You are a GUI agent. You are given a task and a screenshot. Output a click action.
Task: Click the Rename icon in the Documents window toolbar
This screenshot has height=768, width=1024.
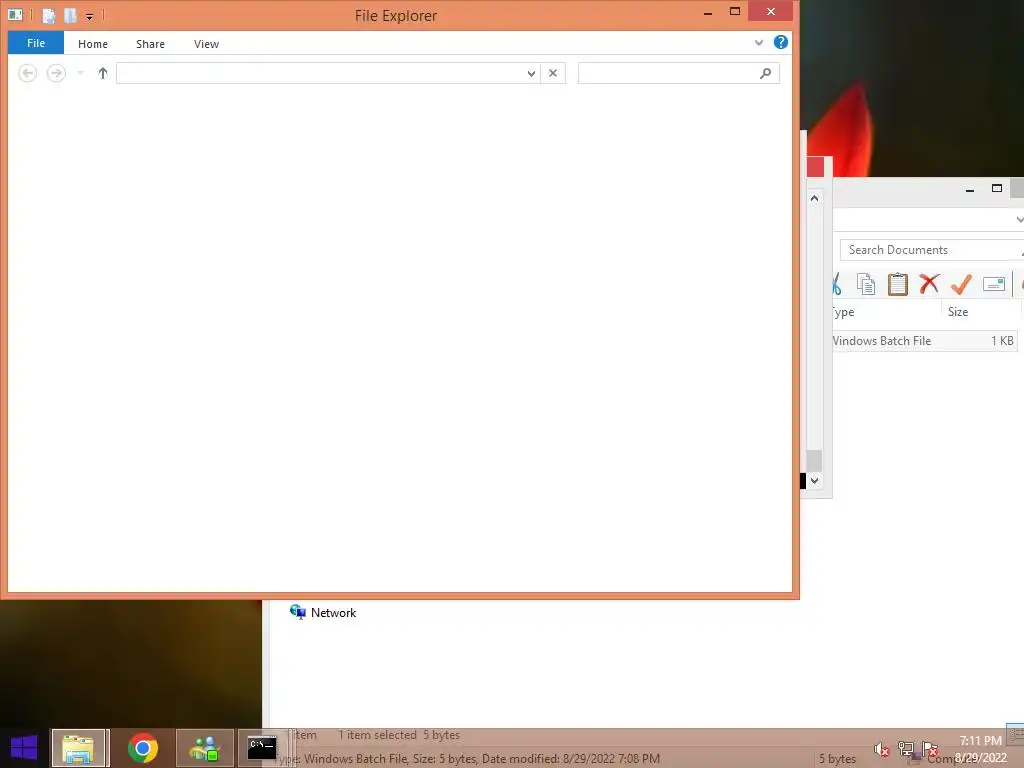pos(994,284)
